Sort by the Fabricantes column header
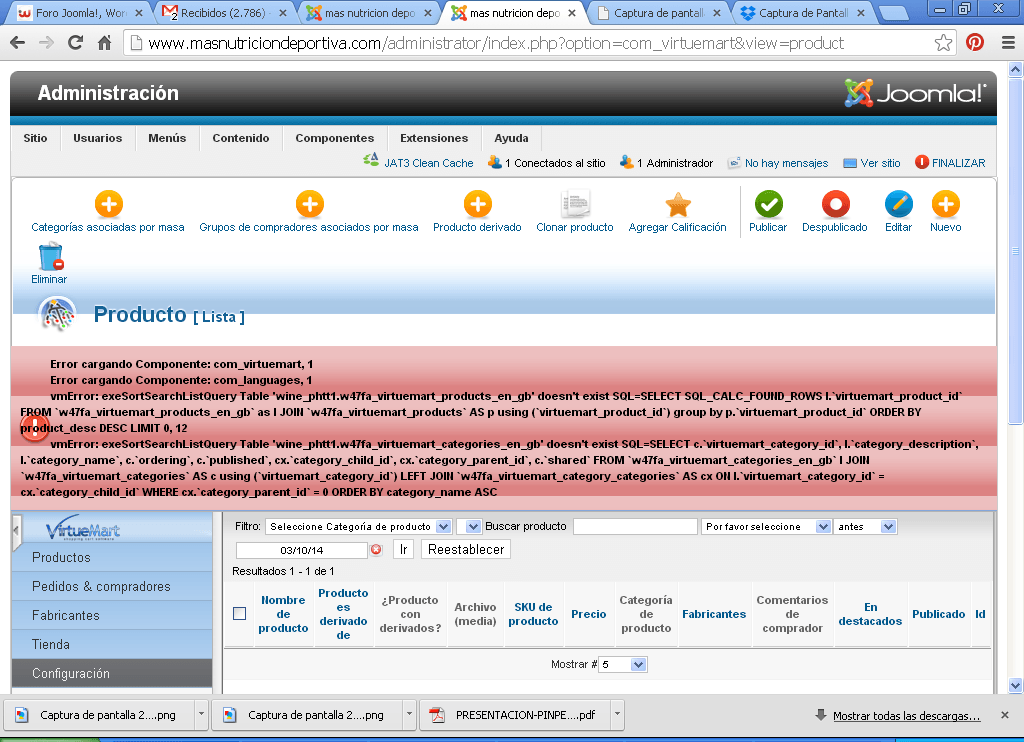The image size is (1024, 742). point(714,614)
